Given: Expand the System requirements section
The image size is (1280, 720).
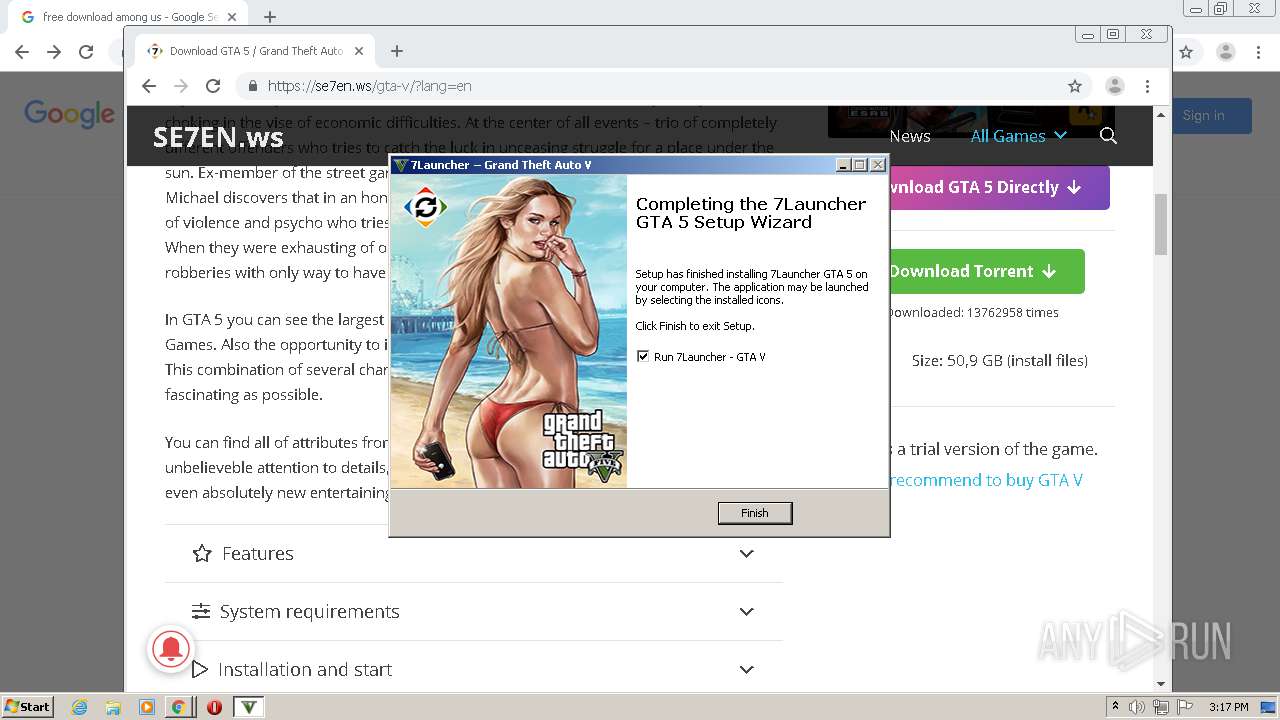Looking at the screenshot, I should [474, 611].
